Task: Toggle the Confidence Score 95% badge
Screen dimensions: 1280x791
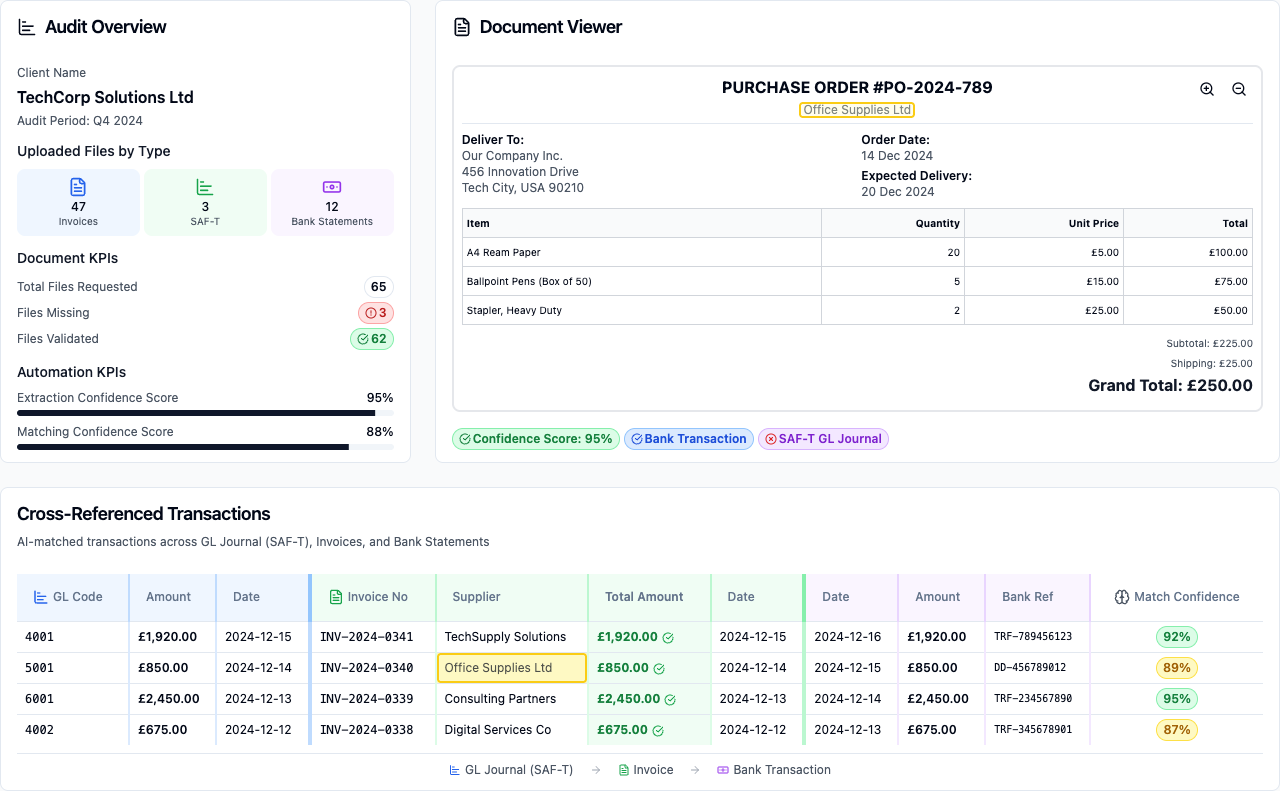Action: (x=535, y=439)
